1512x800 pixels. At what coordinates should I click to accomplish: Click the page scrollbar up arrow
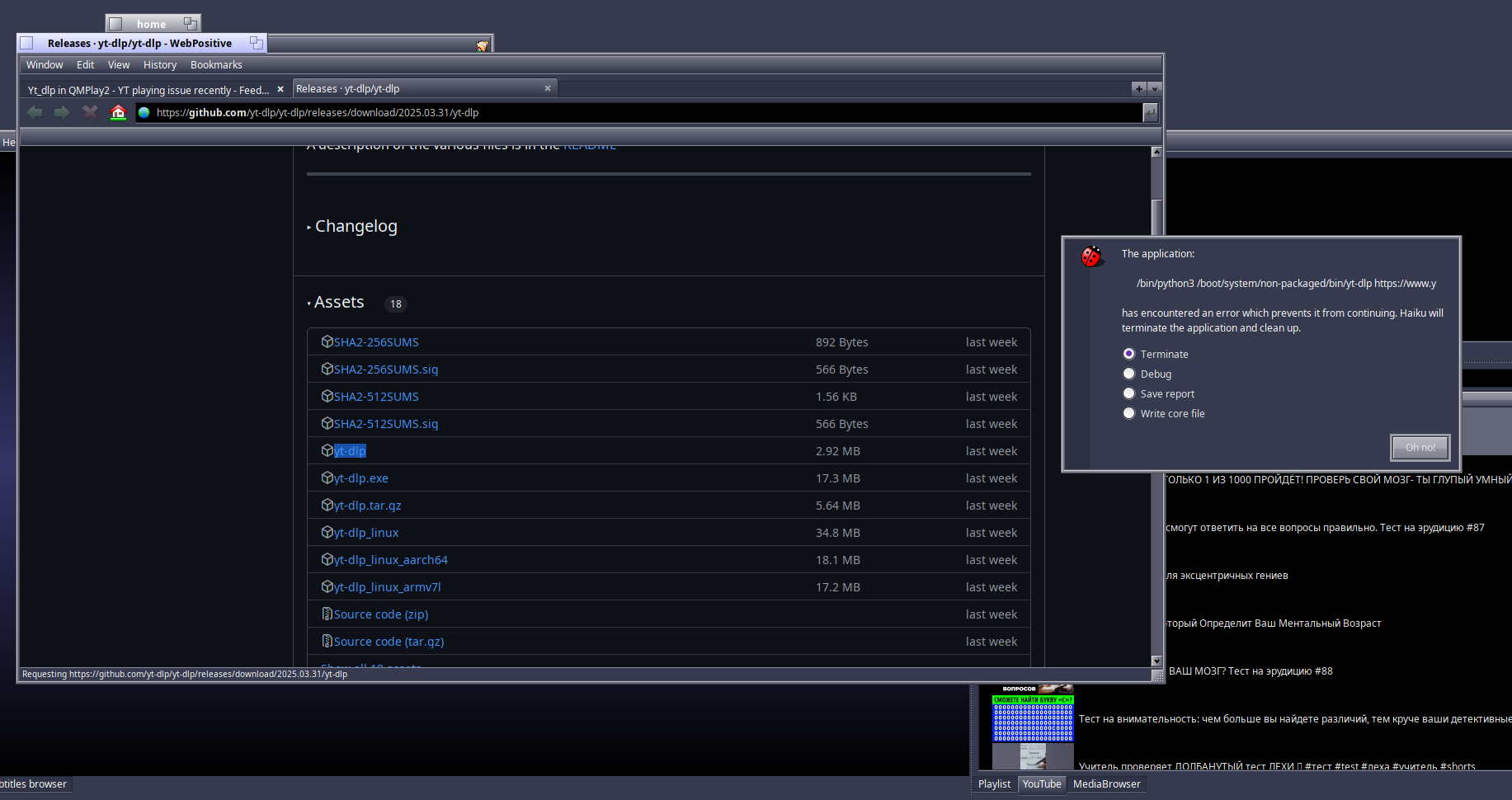click(1156, 152)
